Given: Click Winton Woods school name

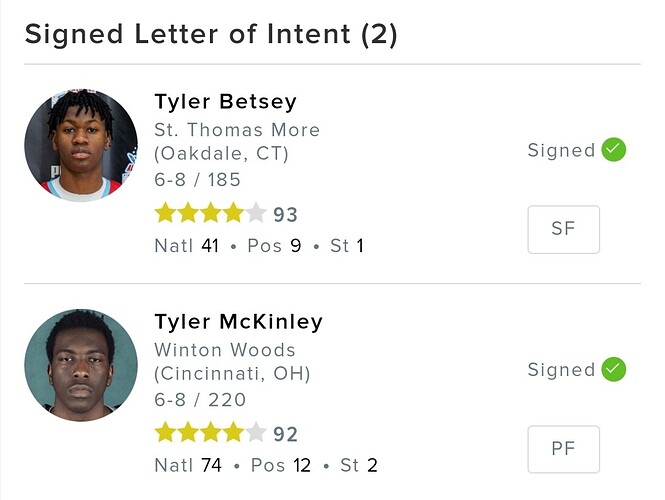Looking at the screenshot, I should [225, 350].
